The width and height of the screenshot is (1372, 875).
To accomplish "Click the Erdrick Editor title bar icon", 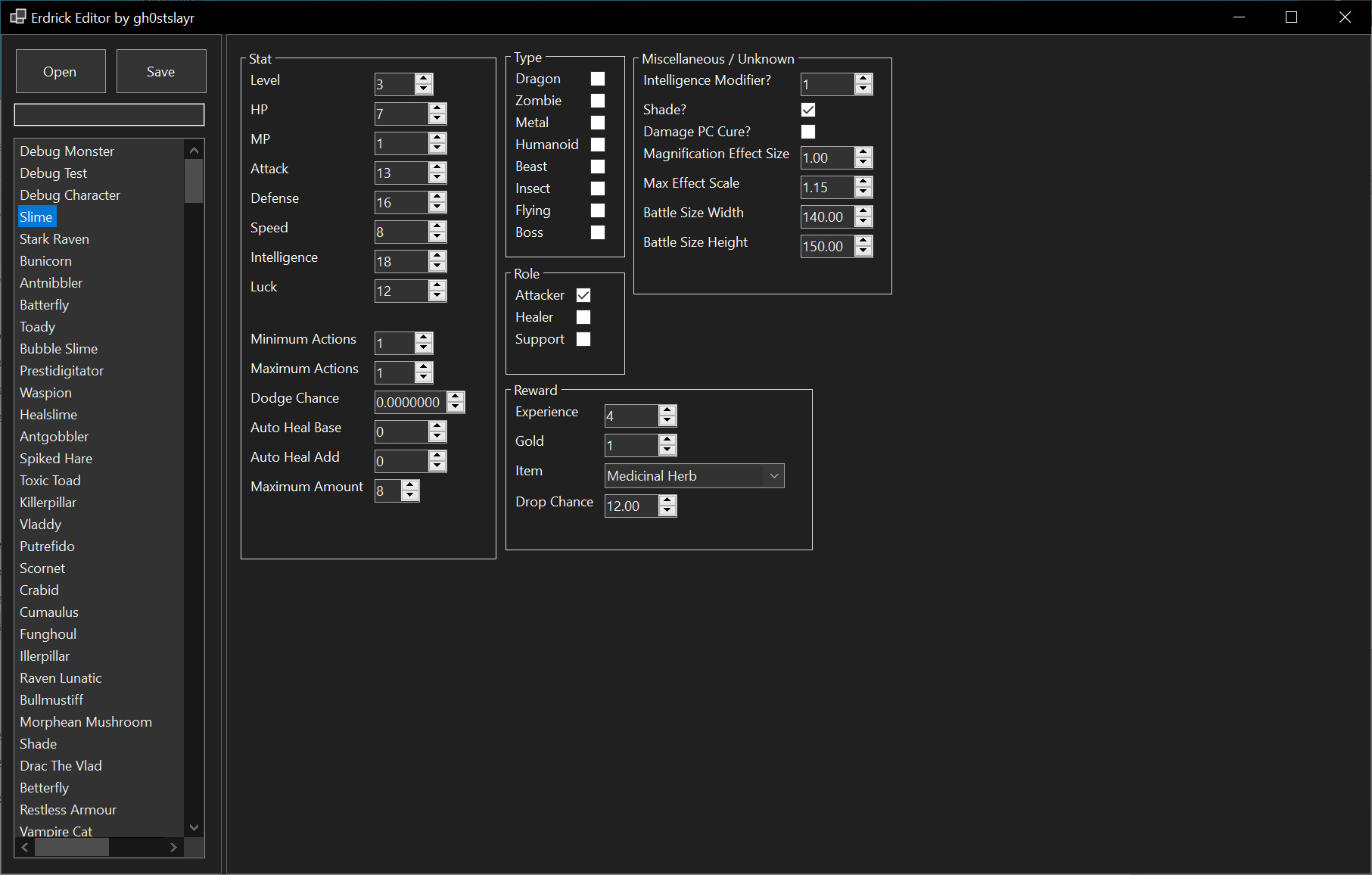I will pyautogui.click(x=17, y=16).
